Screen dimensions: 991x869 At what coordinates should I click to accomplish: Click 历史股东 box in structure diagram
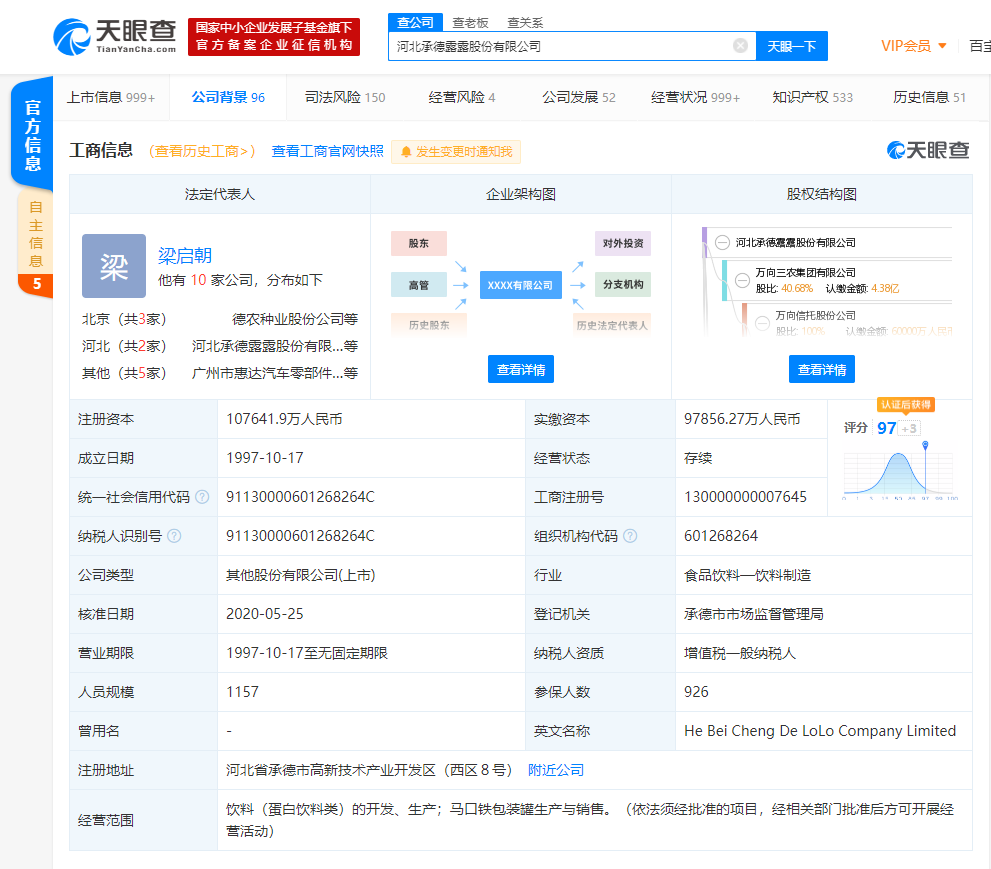click(429, 325)
